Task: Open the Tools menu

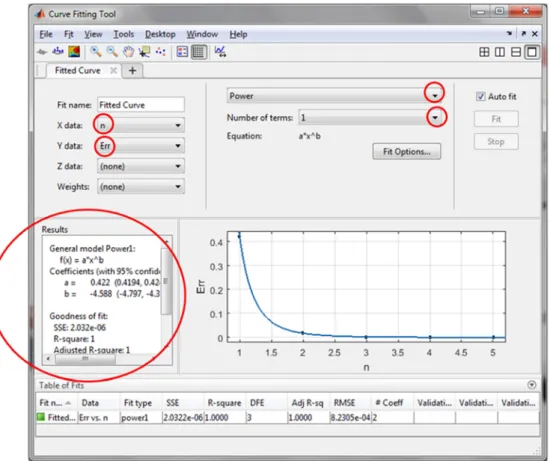Action: click(123, 34)
